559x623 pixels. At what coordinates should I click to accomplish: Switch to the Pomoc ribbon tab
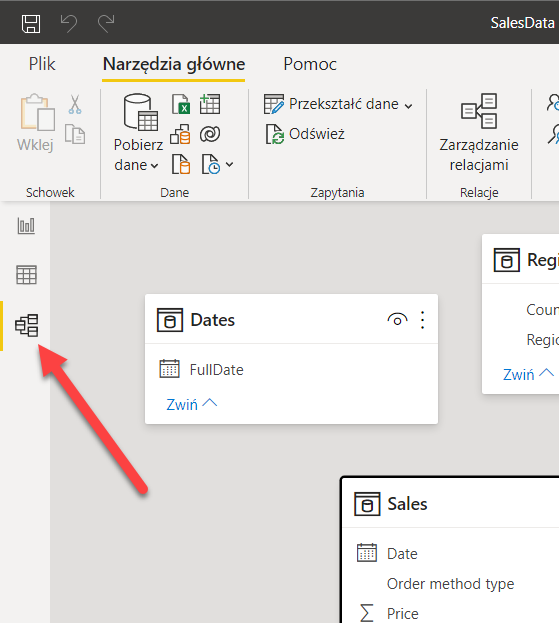click(310, 64)
